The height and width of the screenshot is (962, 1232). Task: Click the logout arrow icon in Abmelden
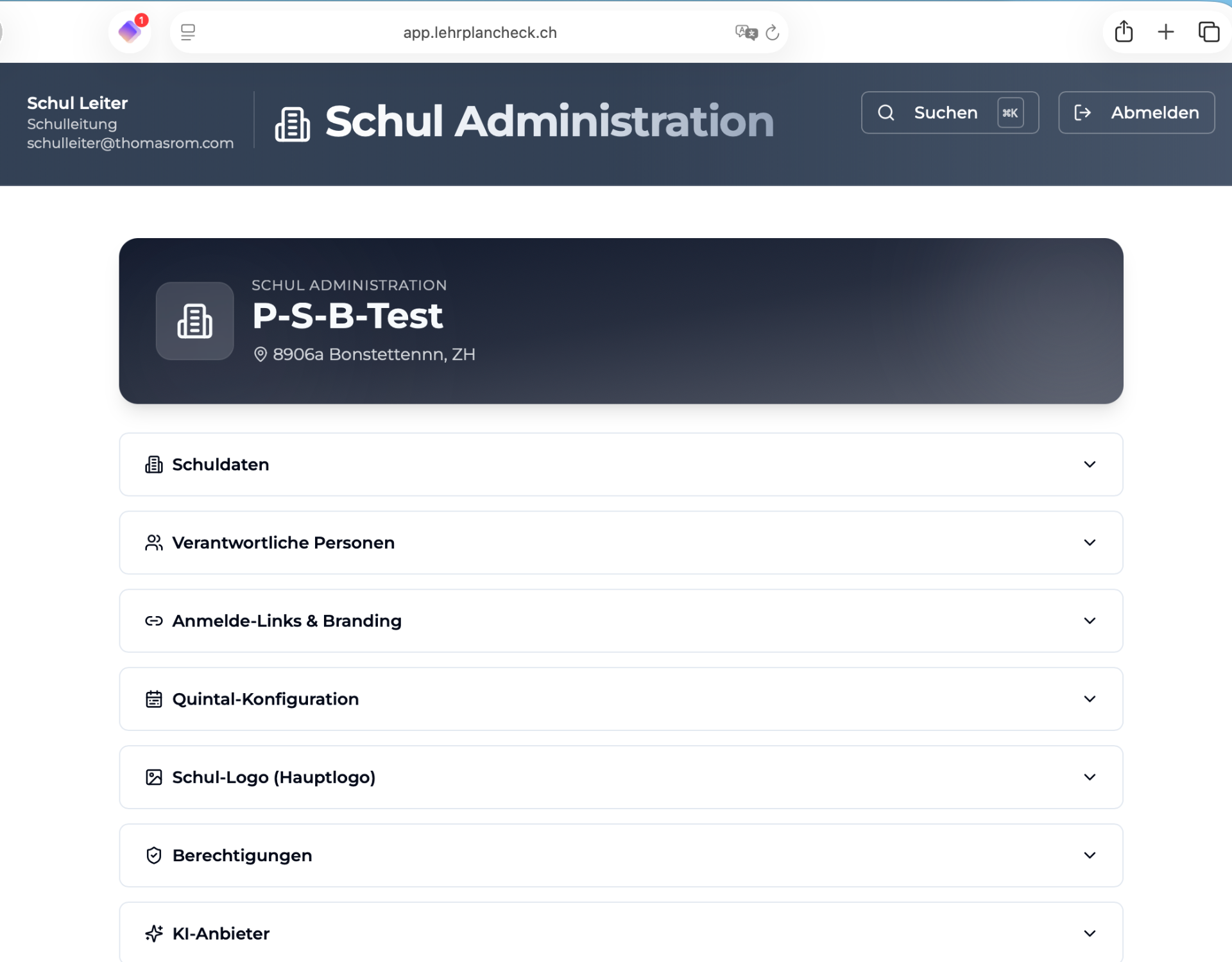pos(1082,112)
